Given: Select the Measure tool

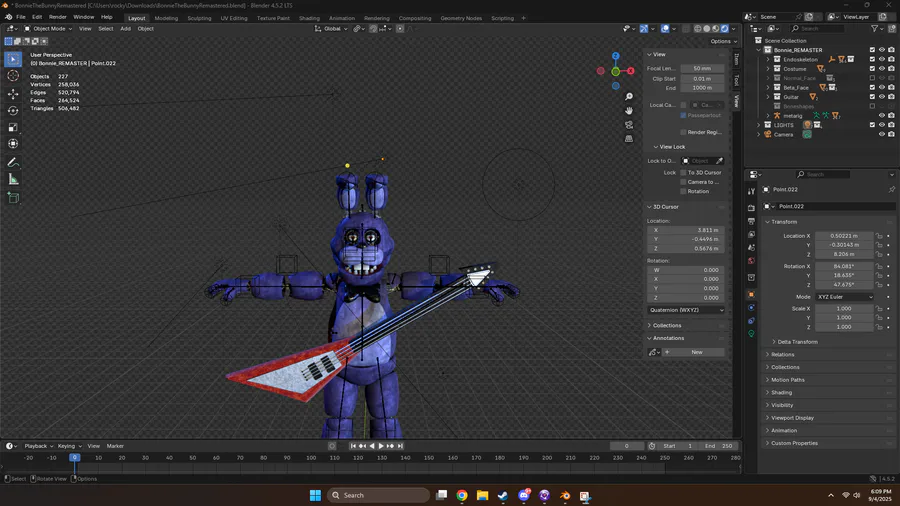Looking at the screenshot, I should 13,180.
